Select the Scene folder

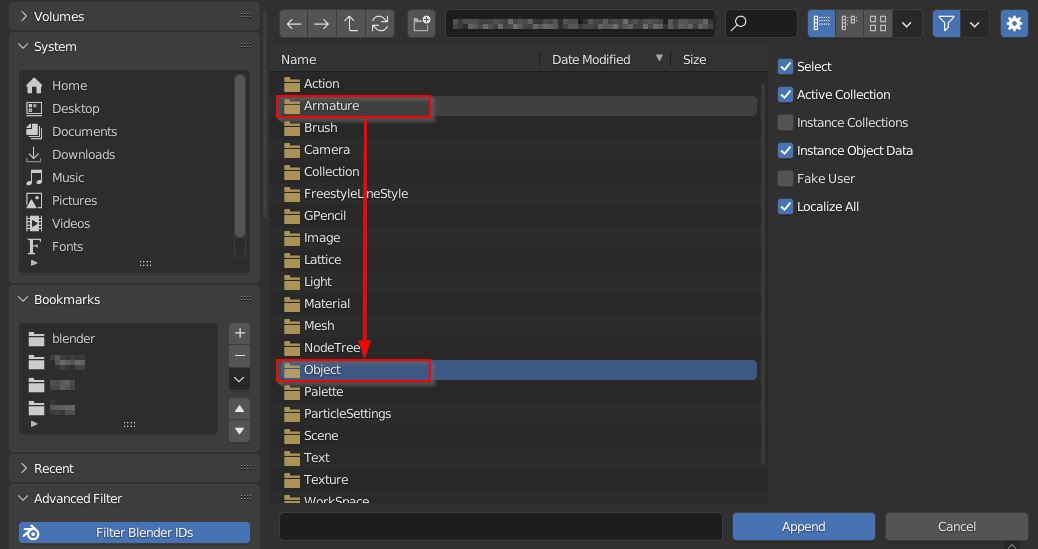pyautogui.click(x=518, y=436)
